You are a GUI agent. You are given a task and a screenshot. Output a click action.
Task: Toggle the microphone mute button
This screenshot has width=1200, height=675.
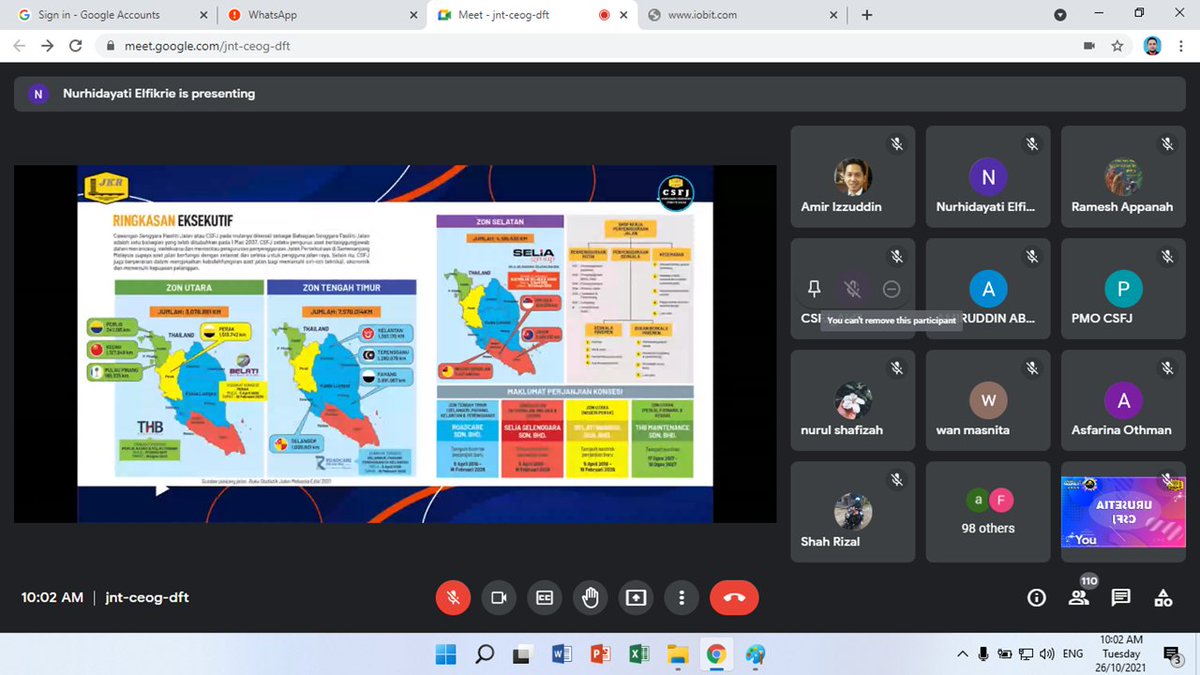tap(453, 598)
